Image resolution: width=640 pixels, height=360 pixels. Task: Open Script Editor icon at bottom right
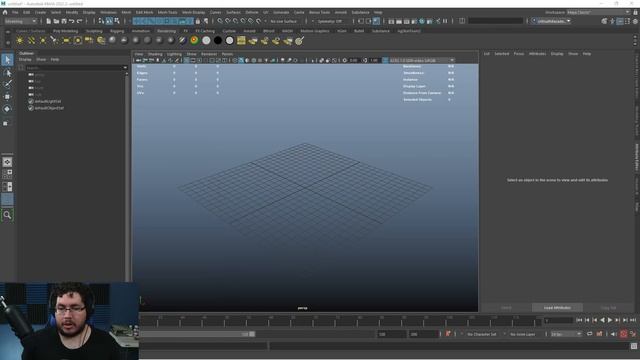pyautogui.click(x=633, y=346)
